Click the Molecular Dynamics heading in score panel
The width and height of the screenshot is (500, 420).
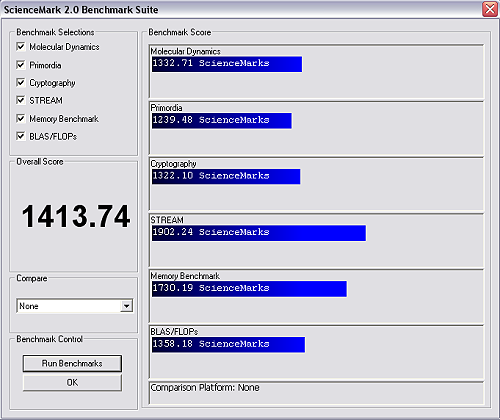[x=186, y=51]
